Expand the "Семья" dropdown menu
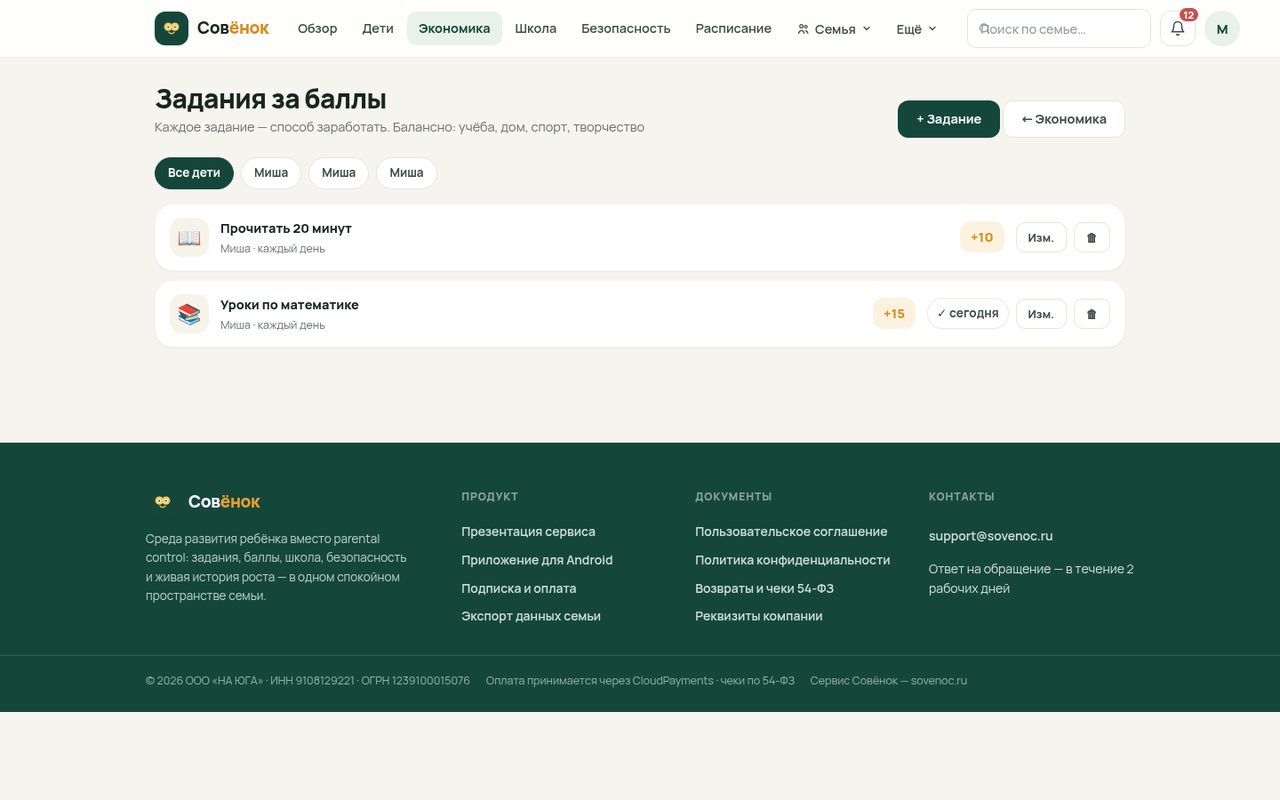 pyautogui.click(x=834, y=29)
